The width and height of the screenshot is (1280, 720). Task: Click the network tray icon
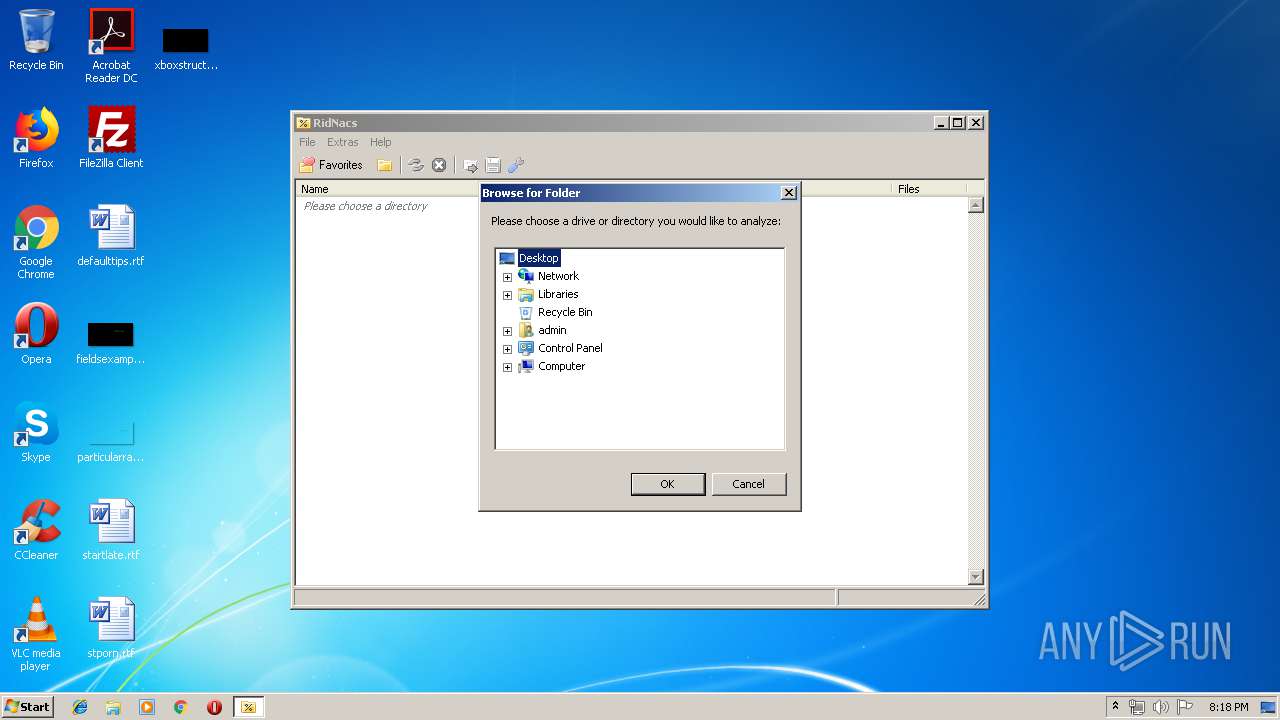[1137, 707]
